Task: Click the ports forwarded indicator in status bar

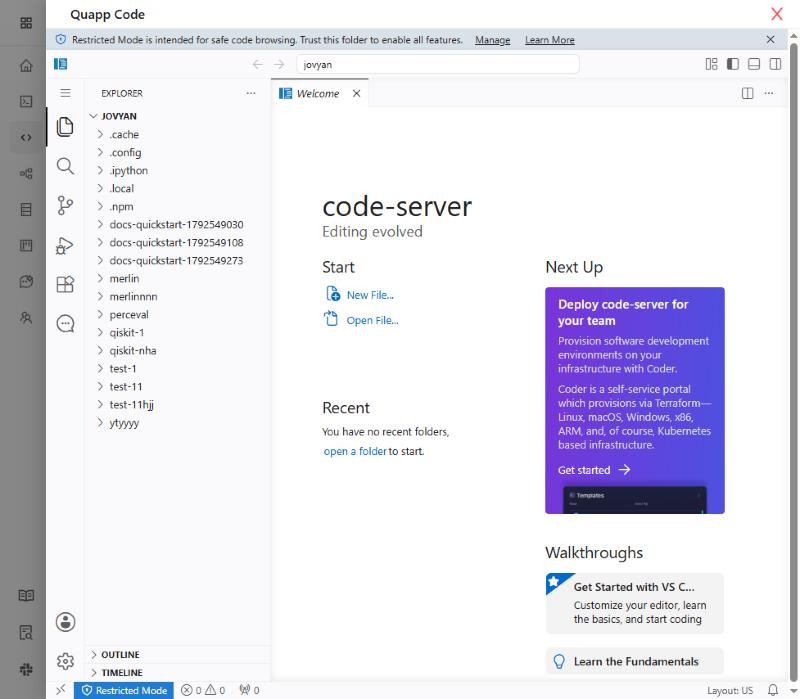Action: (x=249, y=690)
